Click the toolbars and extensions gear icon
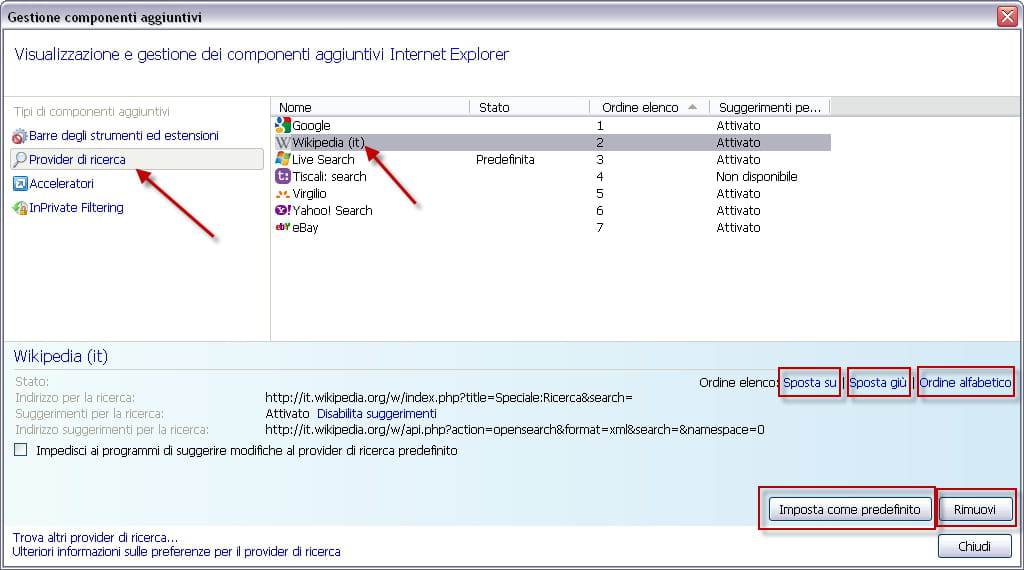This screenshot has width=1024, height=570. [x=20, y=136]
